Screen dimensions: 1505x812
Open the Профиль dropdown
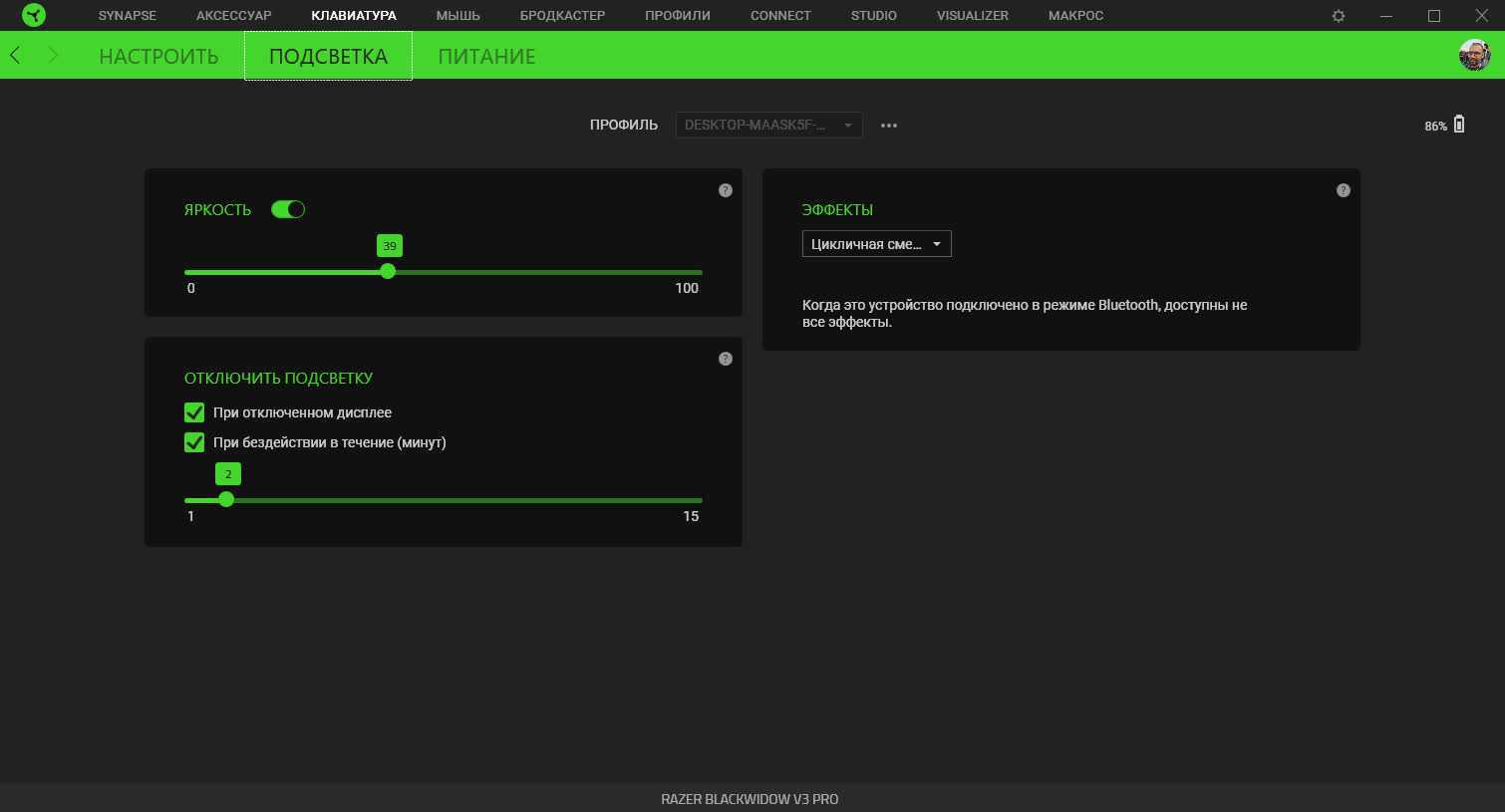(x=768, y=126)
